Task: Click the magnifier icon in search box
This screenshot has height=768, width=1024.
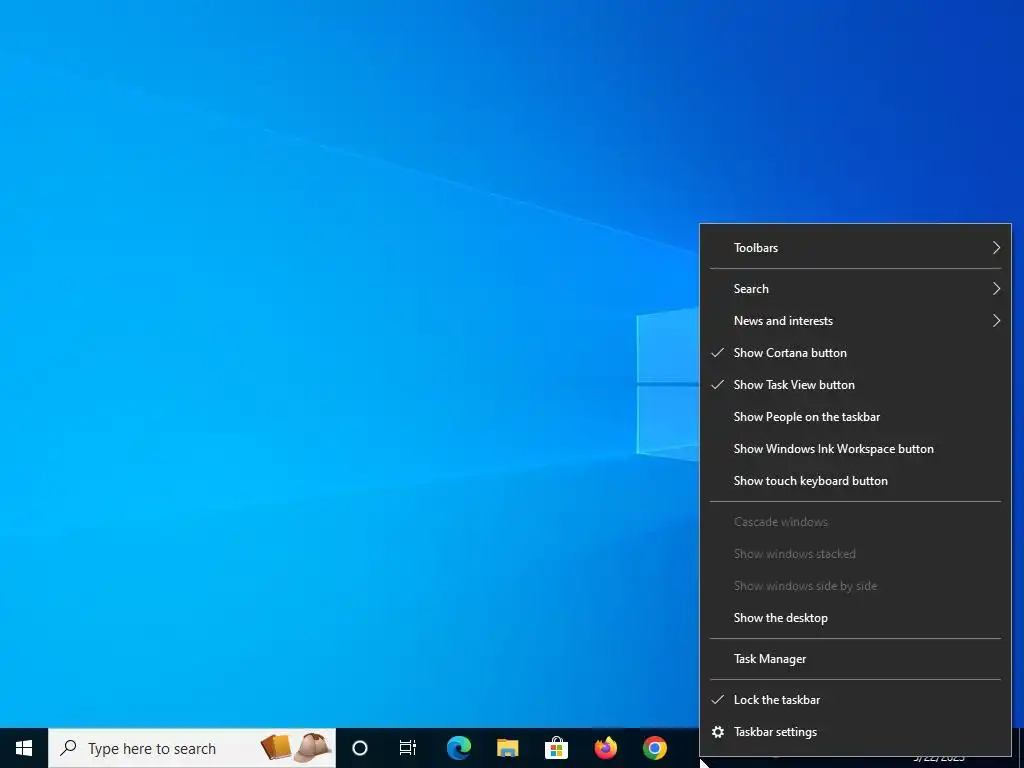Action: coord(68,748)
